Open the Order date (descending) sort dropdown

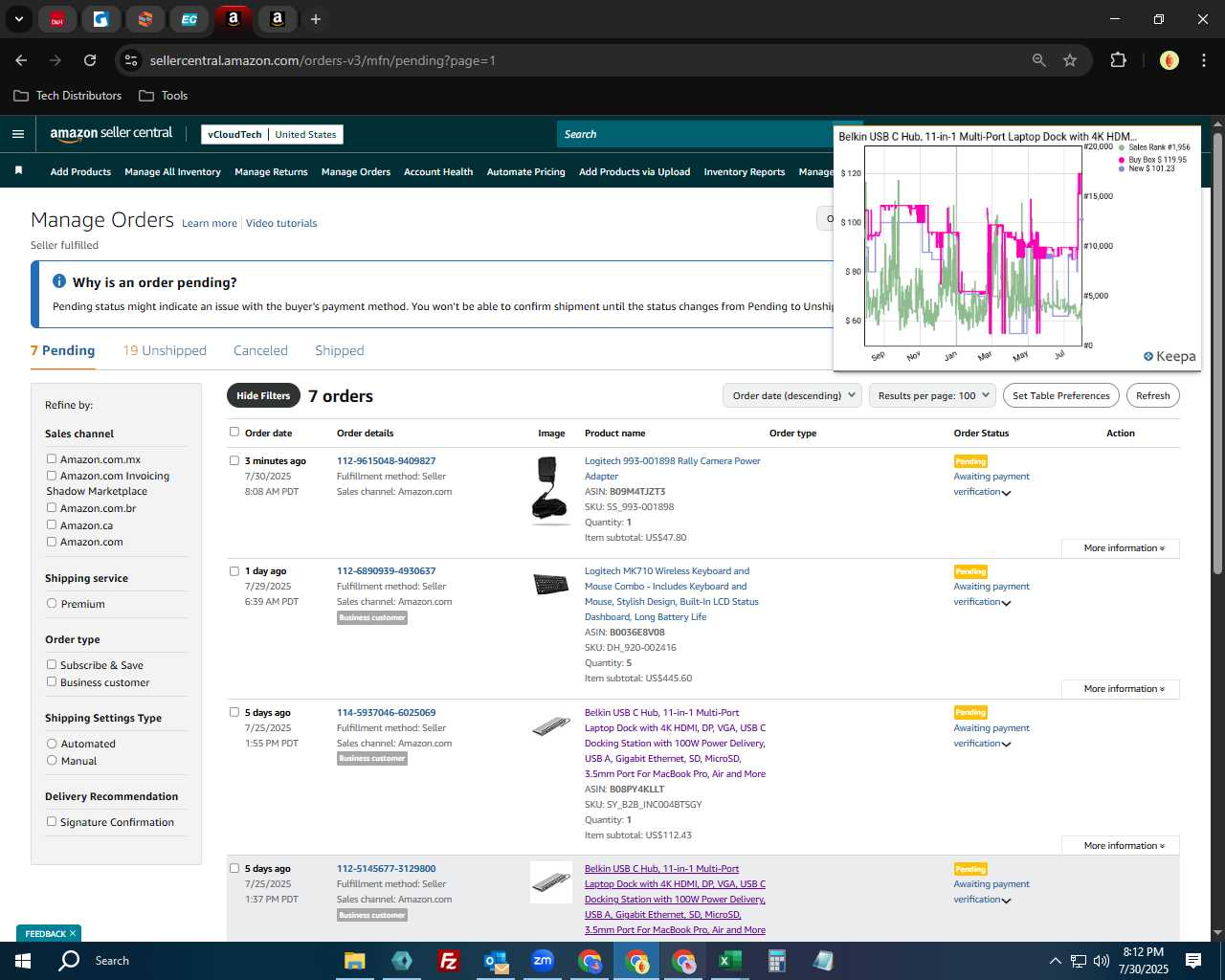click(792, 395)
